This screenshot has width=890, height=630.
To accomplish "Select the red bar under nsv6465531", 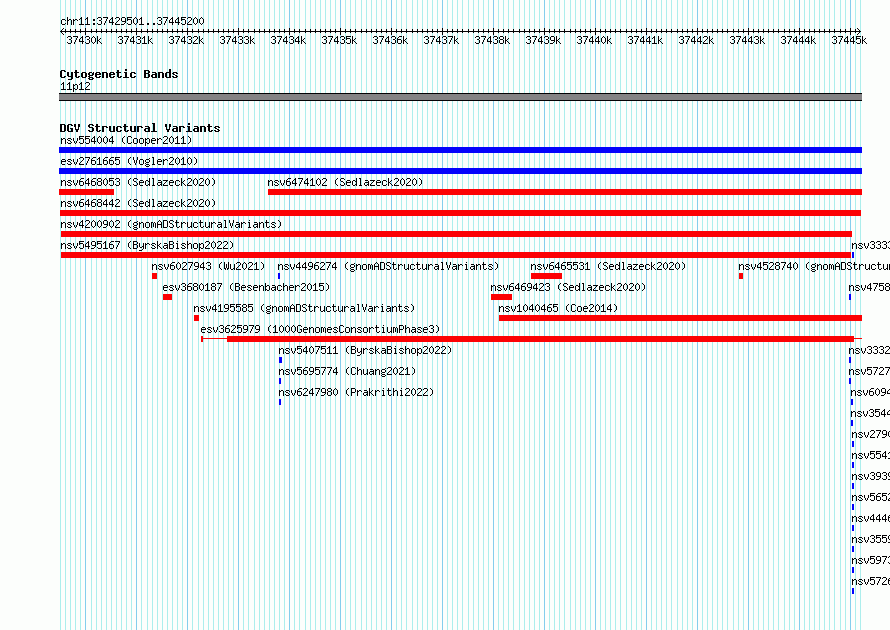I will pyautogui.click(x=546, y=276).
